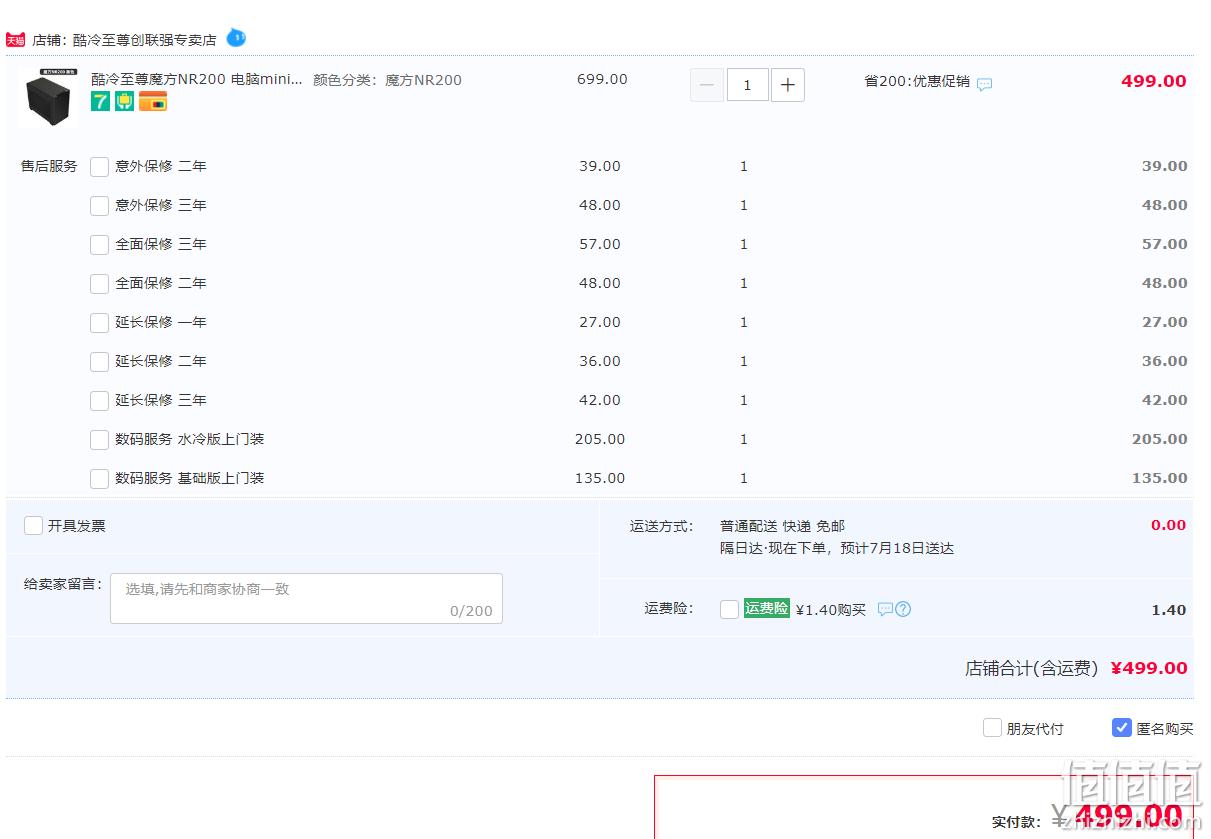Check 意外保修 二年 service option
Screen dimensions: 1211x839
tap(99, 167)
